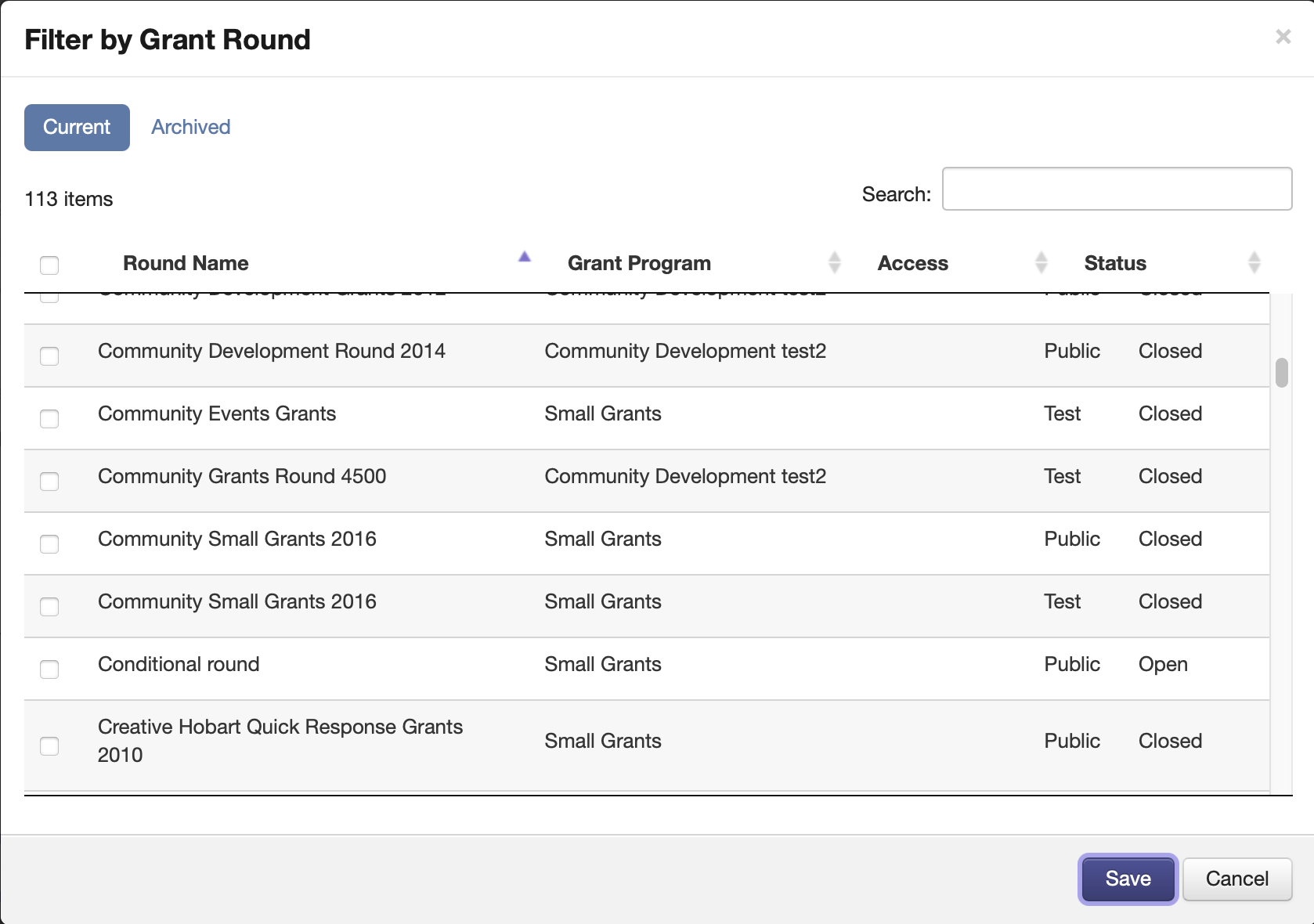Click the Round Name column header
Viewport: 1314px width, 924px height.
coord(186,263)
